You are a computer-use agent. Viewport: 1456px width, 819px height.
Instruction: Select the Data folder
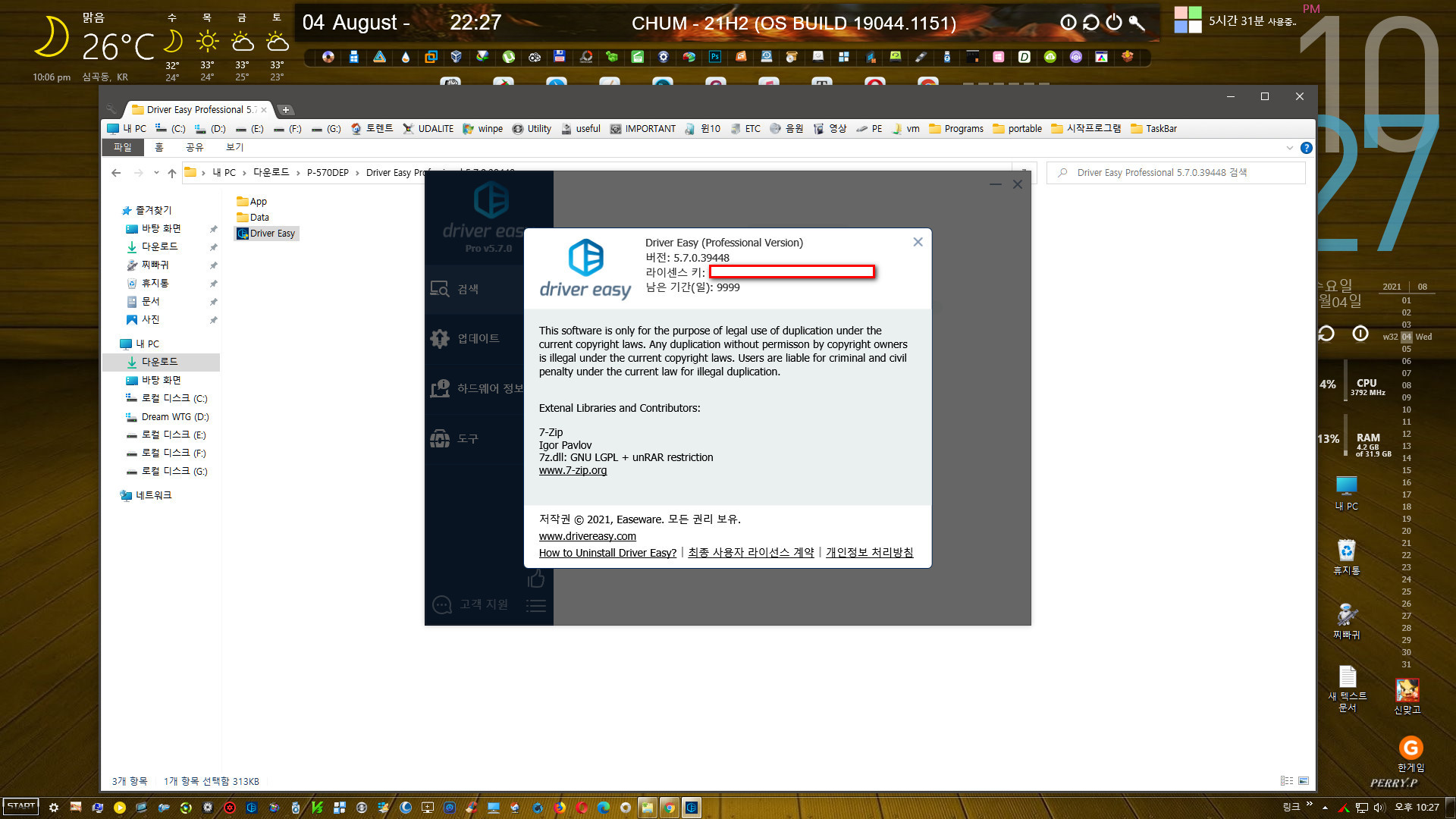click(253, 218)
